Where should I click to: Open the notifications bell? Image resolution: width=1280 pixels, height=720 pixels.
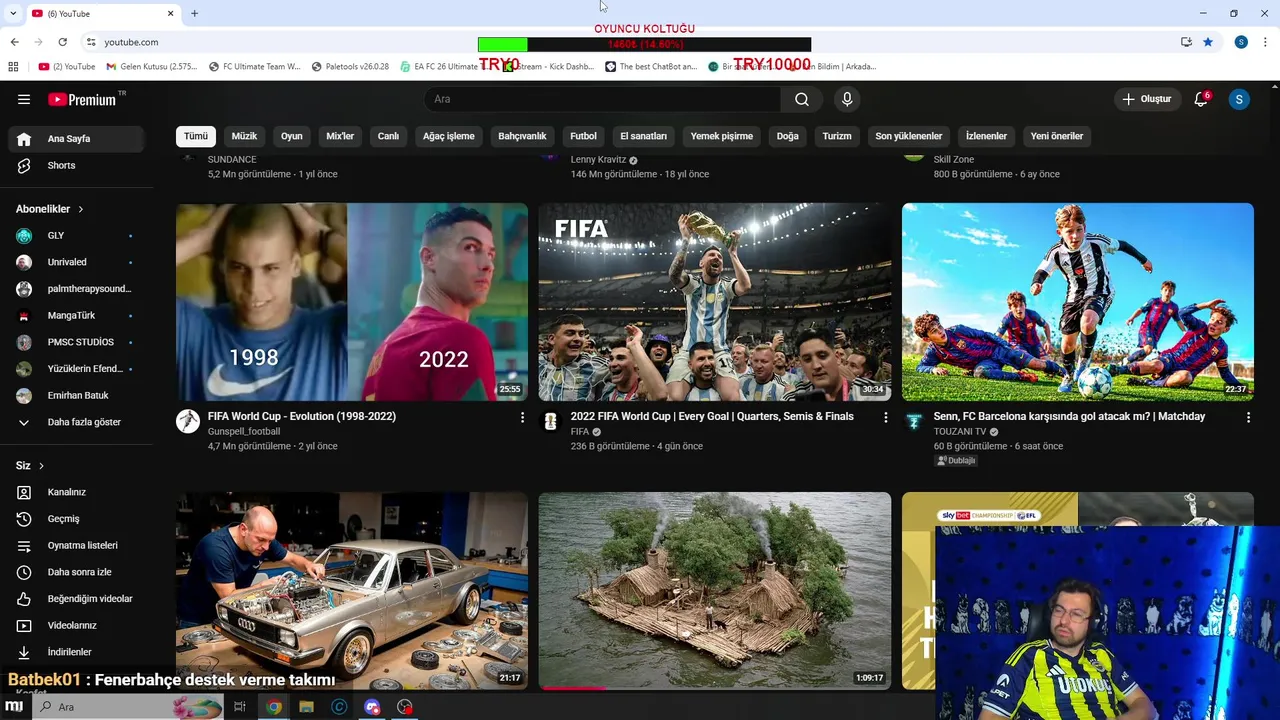point(1201,99)
